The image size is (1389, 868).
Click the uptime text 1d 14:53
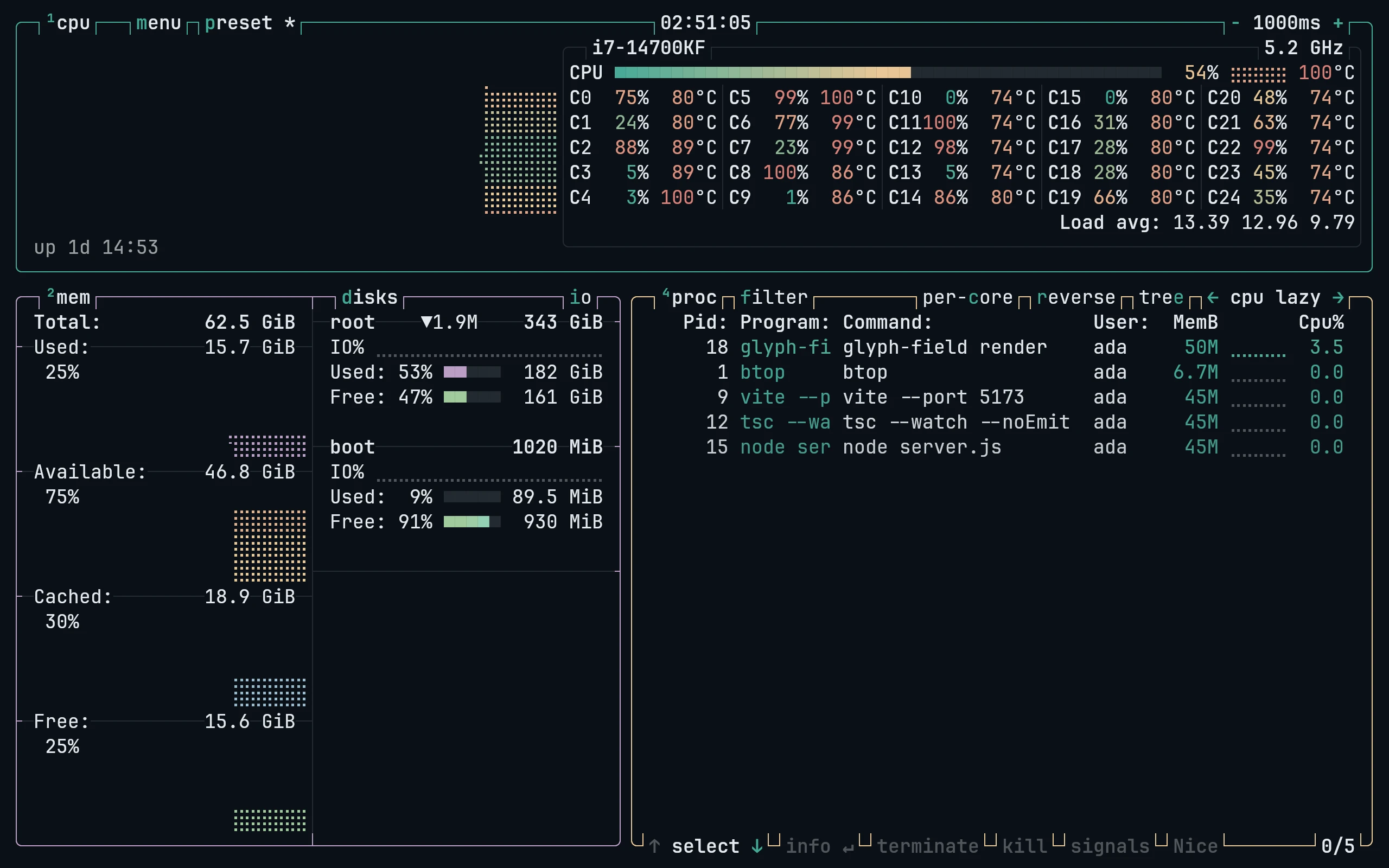click(113, 247)
